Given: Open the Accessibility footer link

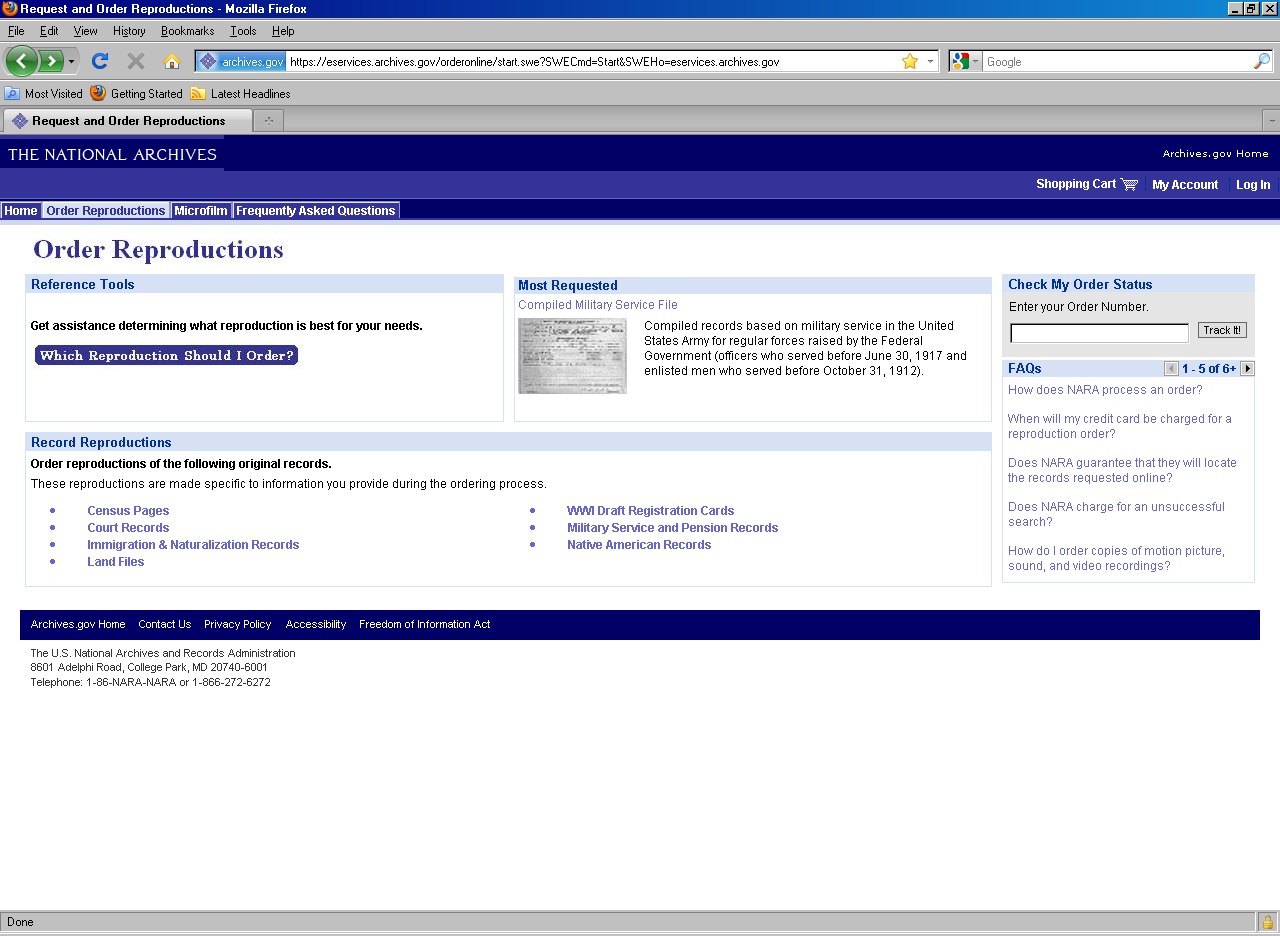Looking at the screenshot, I should (x=316, y=624).
